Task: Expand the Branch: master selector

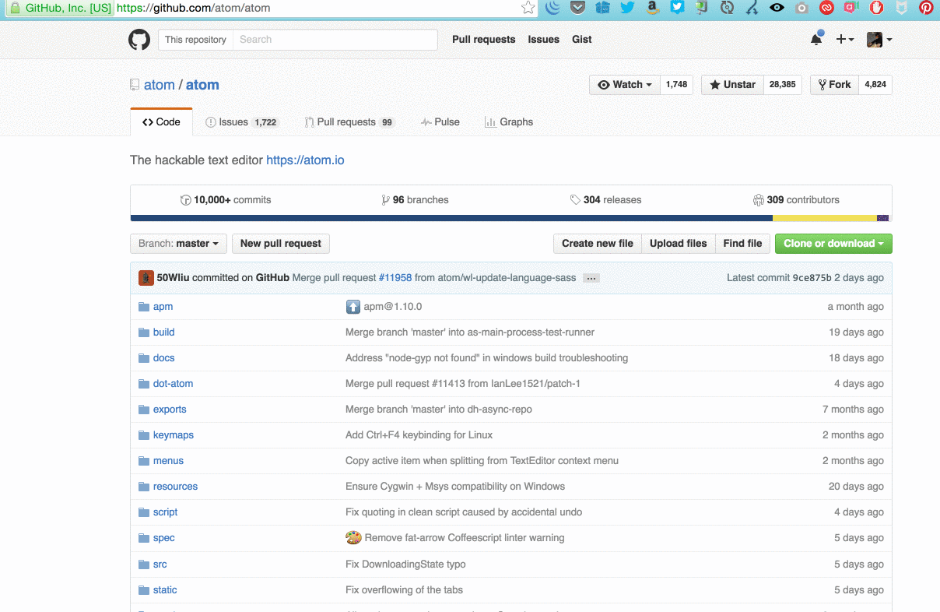Action: tap(178, 243)
